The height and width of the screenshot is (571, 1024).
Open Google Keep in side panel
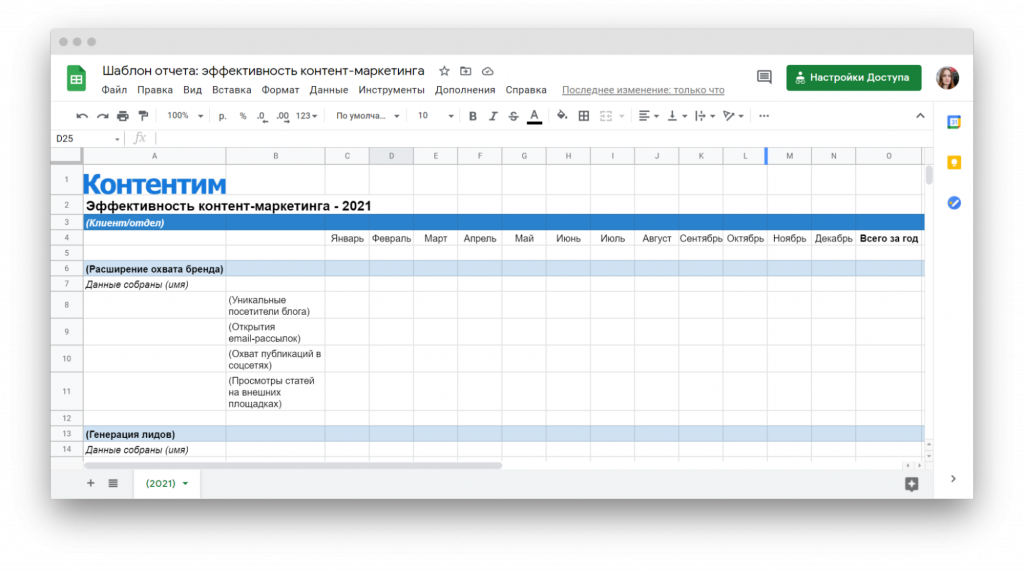[954, 163]
